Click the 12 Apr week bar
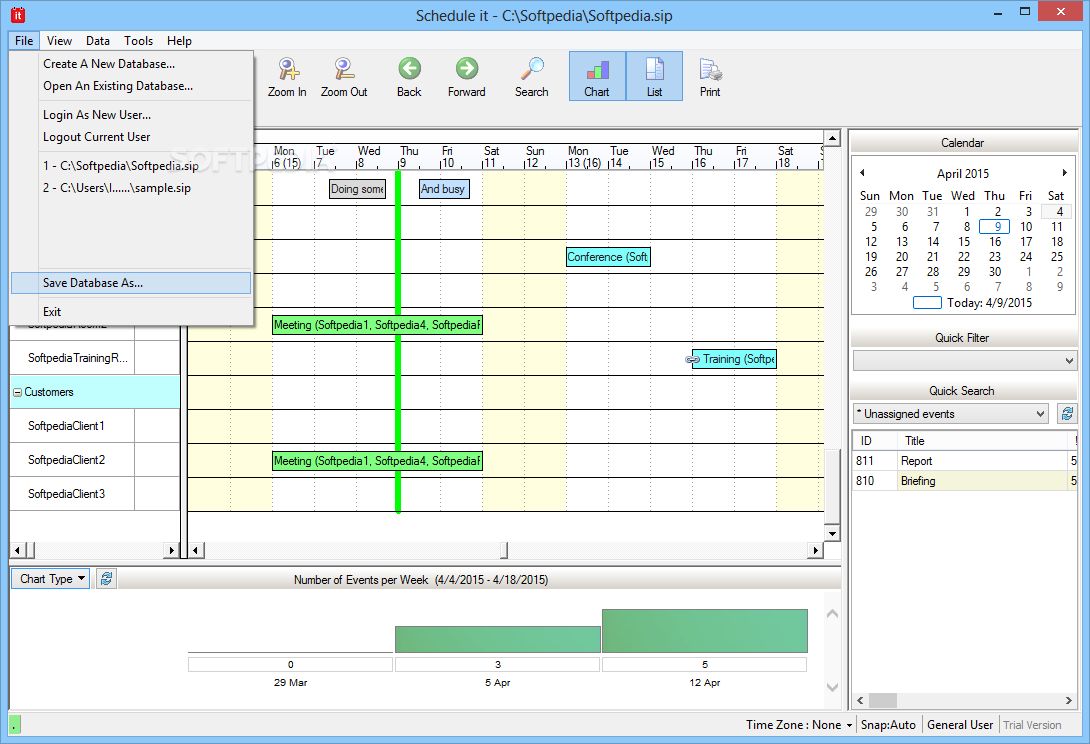The image size is (1090, 744). [705, 631]
